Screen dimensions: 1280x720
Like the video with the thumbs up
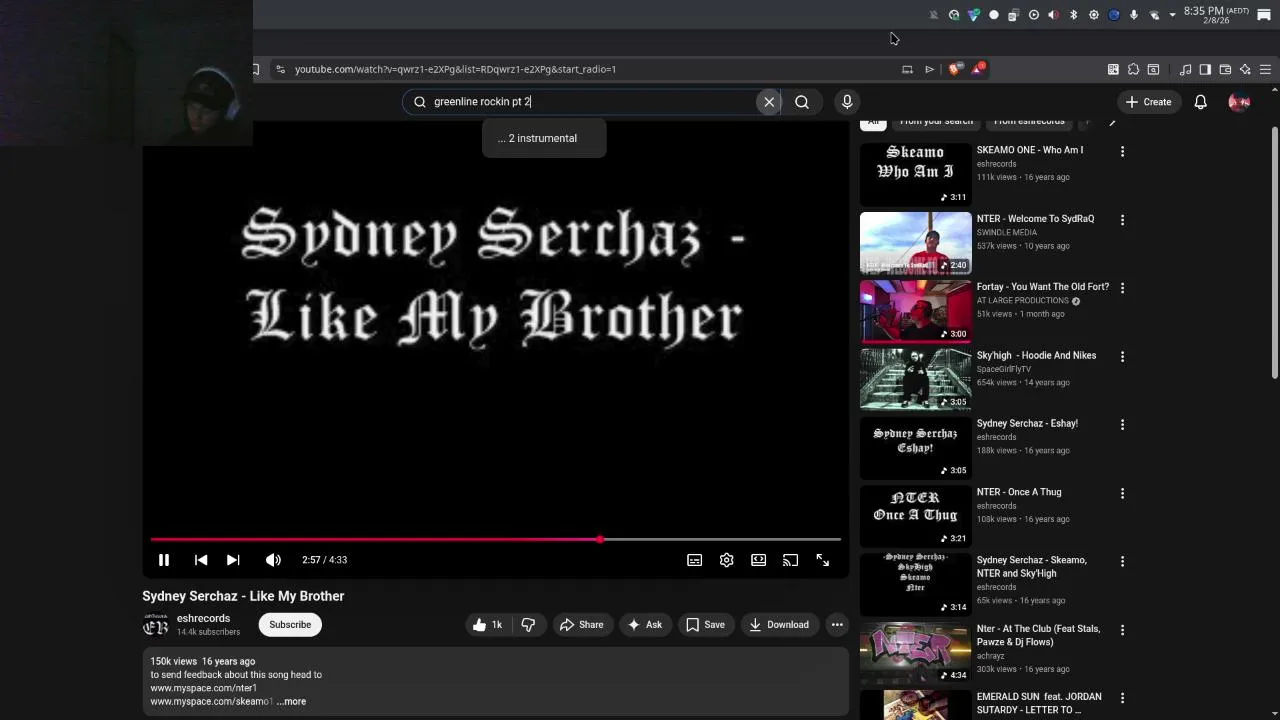point(488,625)
